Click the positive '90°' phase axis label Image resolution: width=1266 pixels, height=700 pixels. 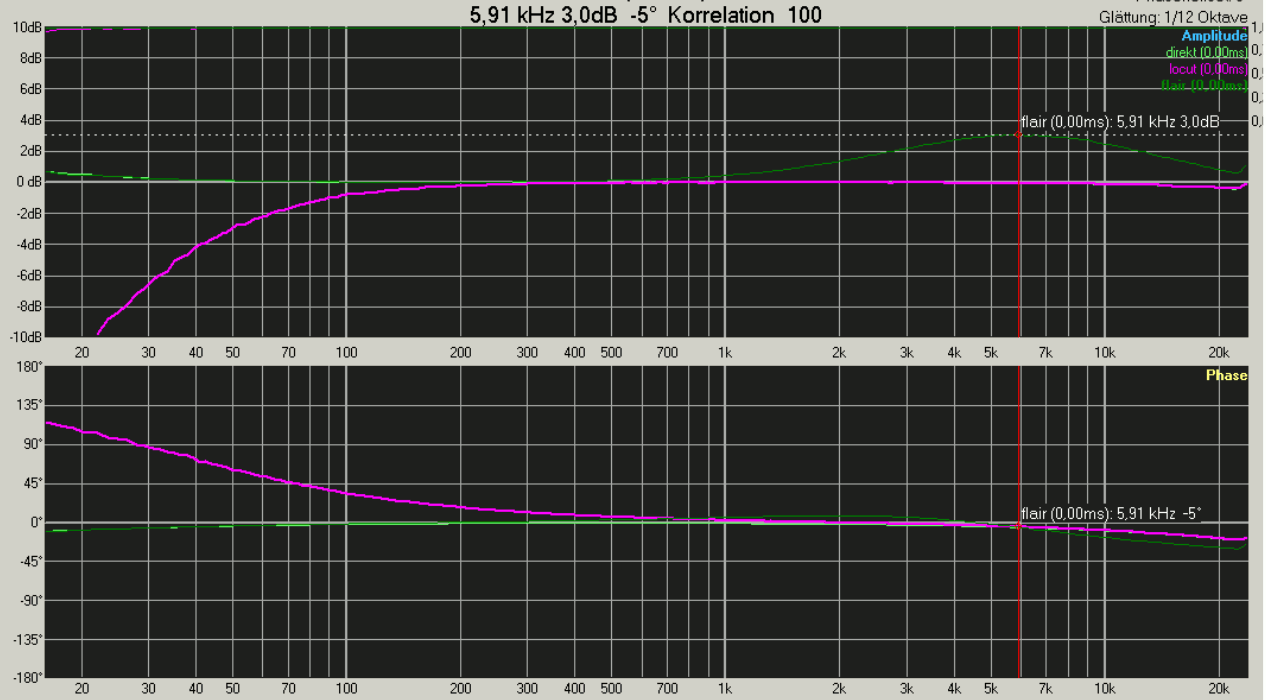coord(33,444)
